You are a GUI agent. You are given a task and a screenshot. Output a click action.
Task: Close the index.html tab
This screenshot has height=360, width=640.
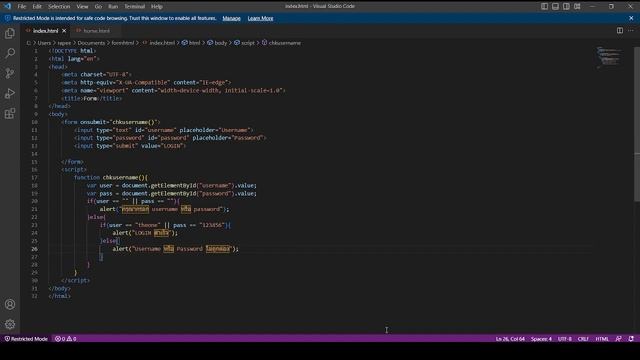[x=64, y=31]
